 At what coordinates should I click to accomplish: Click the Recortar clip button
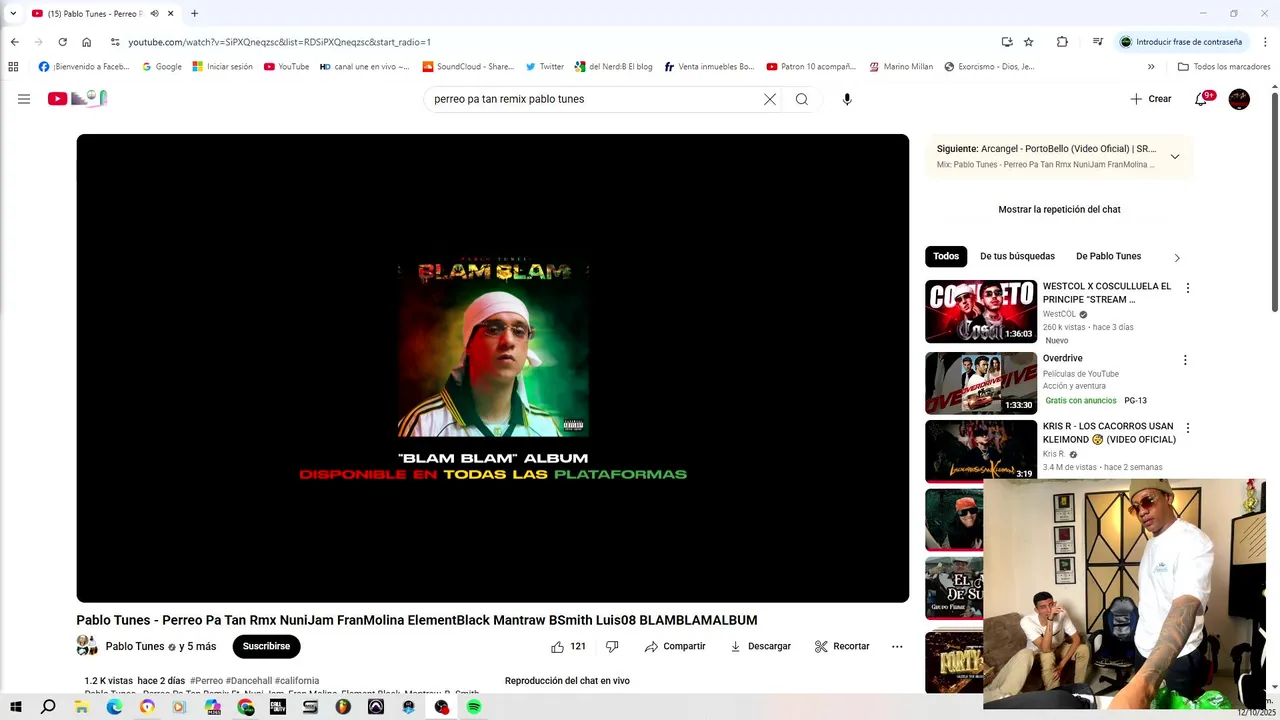(842, 647)
